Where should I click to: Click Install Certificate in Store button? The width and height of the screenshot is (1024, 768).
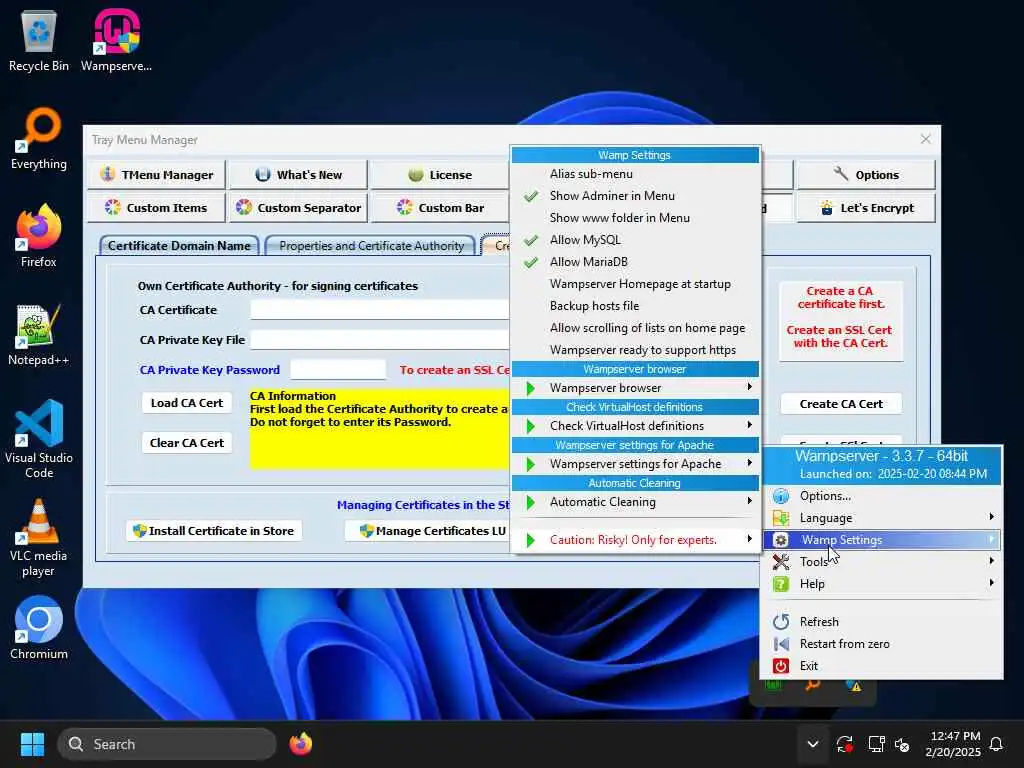click(x=214, y=531)
